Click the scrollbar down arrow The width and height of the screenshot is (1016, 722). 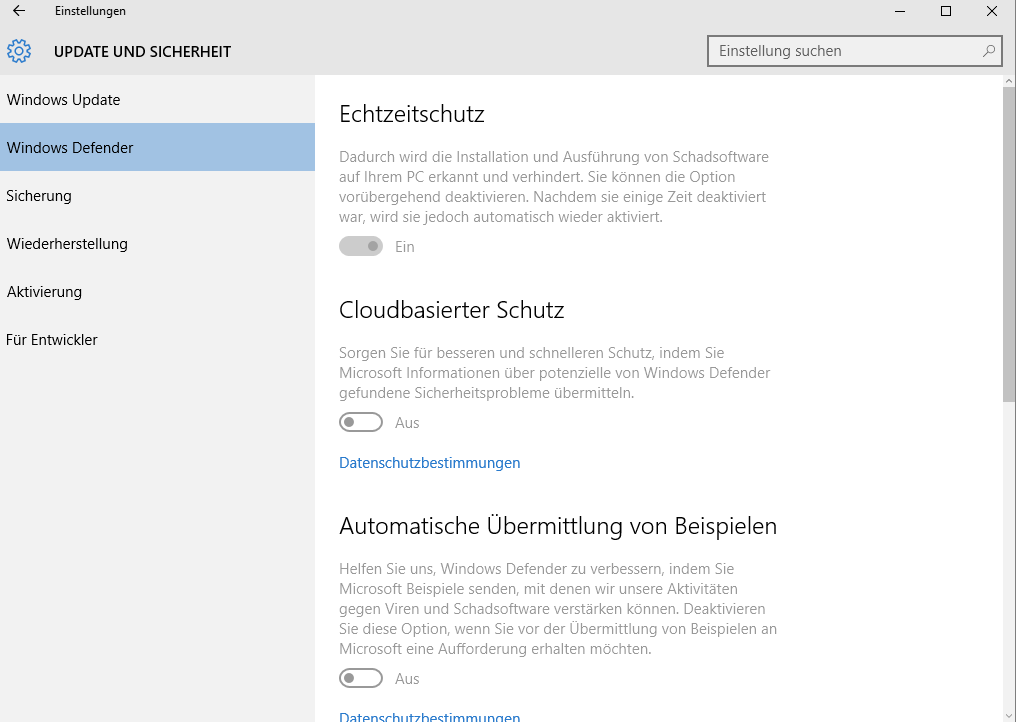[1009, 716]
